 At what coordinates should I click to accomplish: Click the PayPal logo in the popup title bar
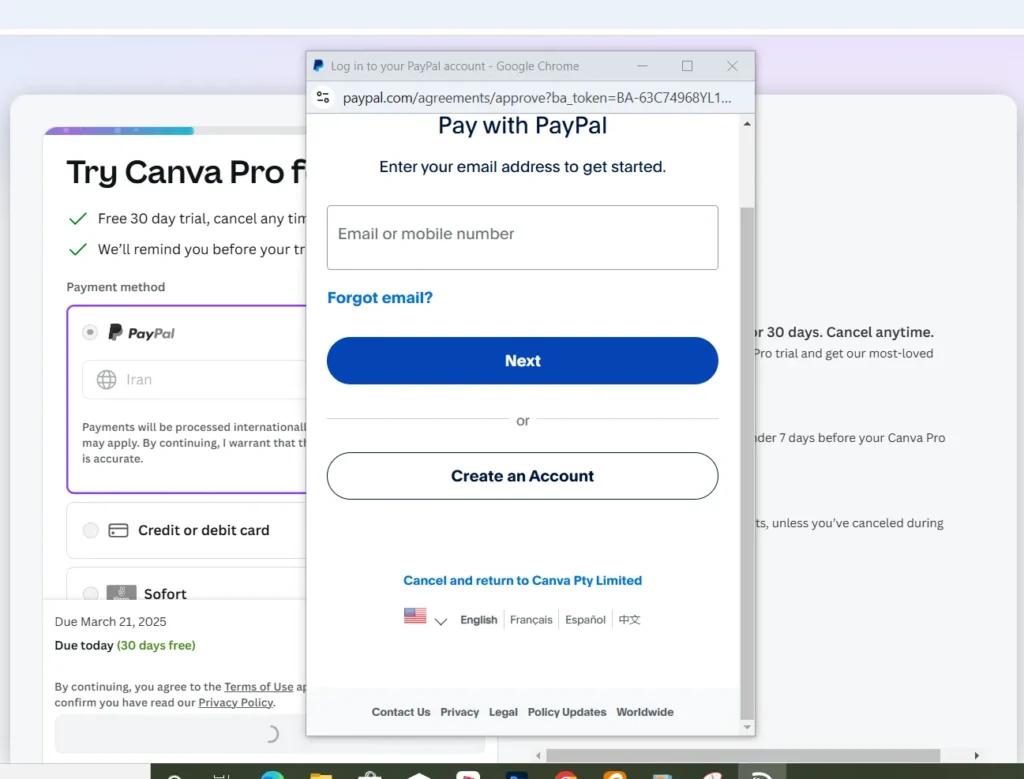click(319, 66)
